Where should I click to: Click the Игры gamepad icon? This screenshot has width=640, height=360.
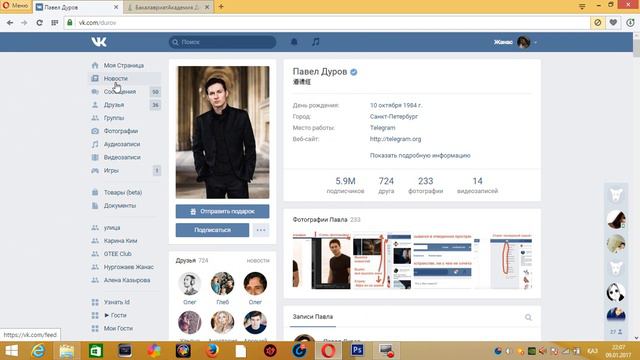click(x=95, y=170)
